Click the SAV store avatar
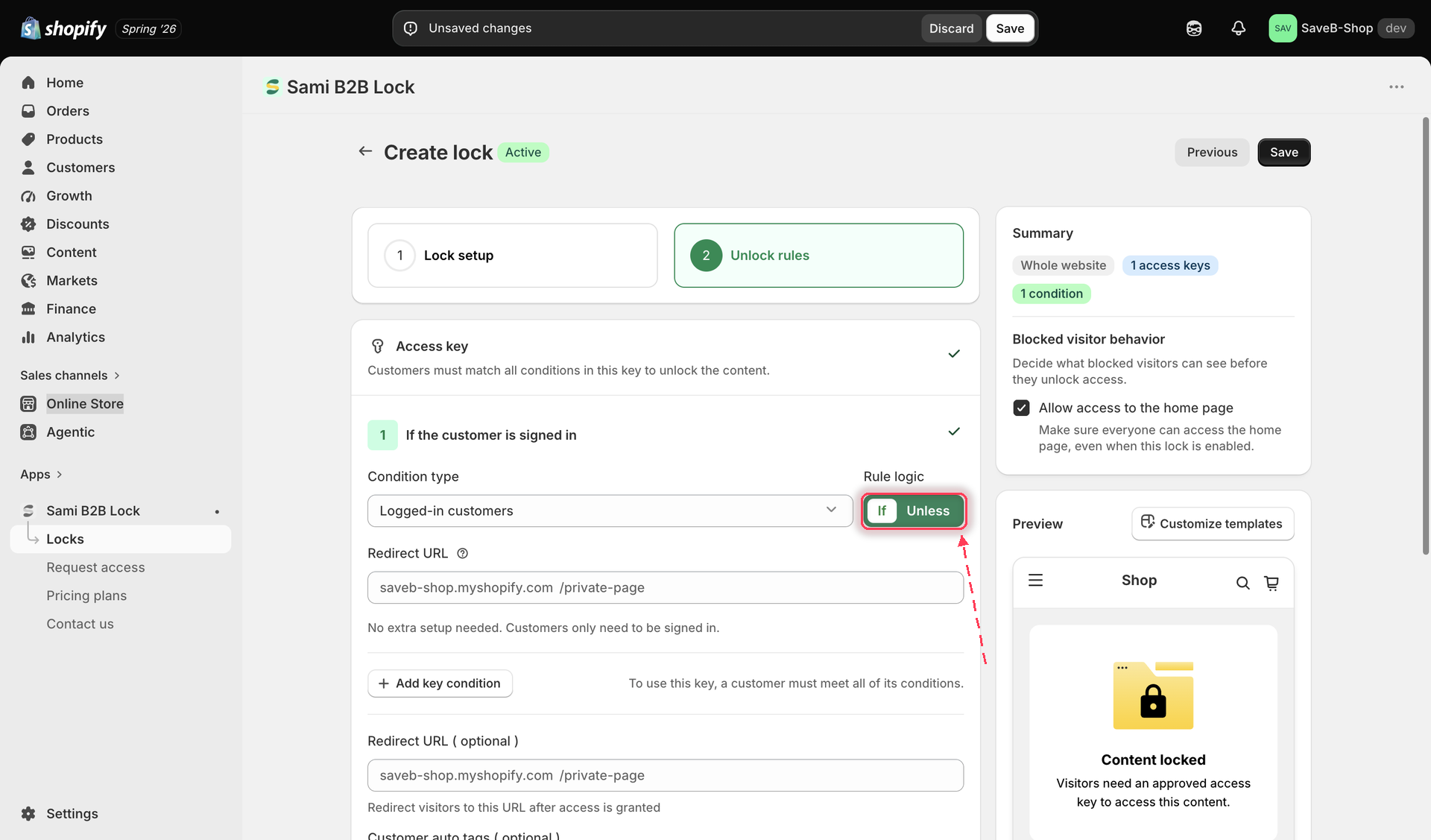This screenshot has height=840, width=1431. tap(1283, 28)
